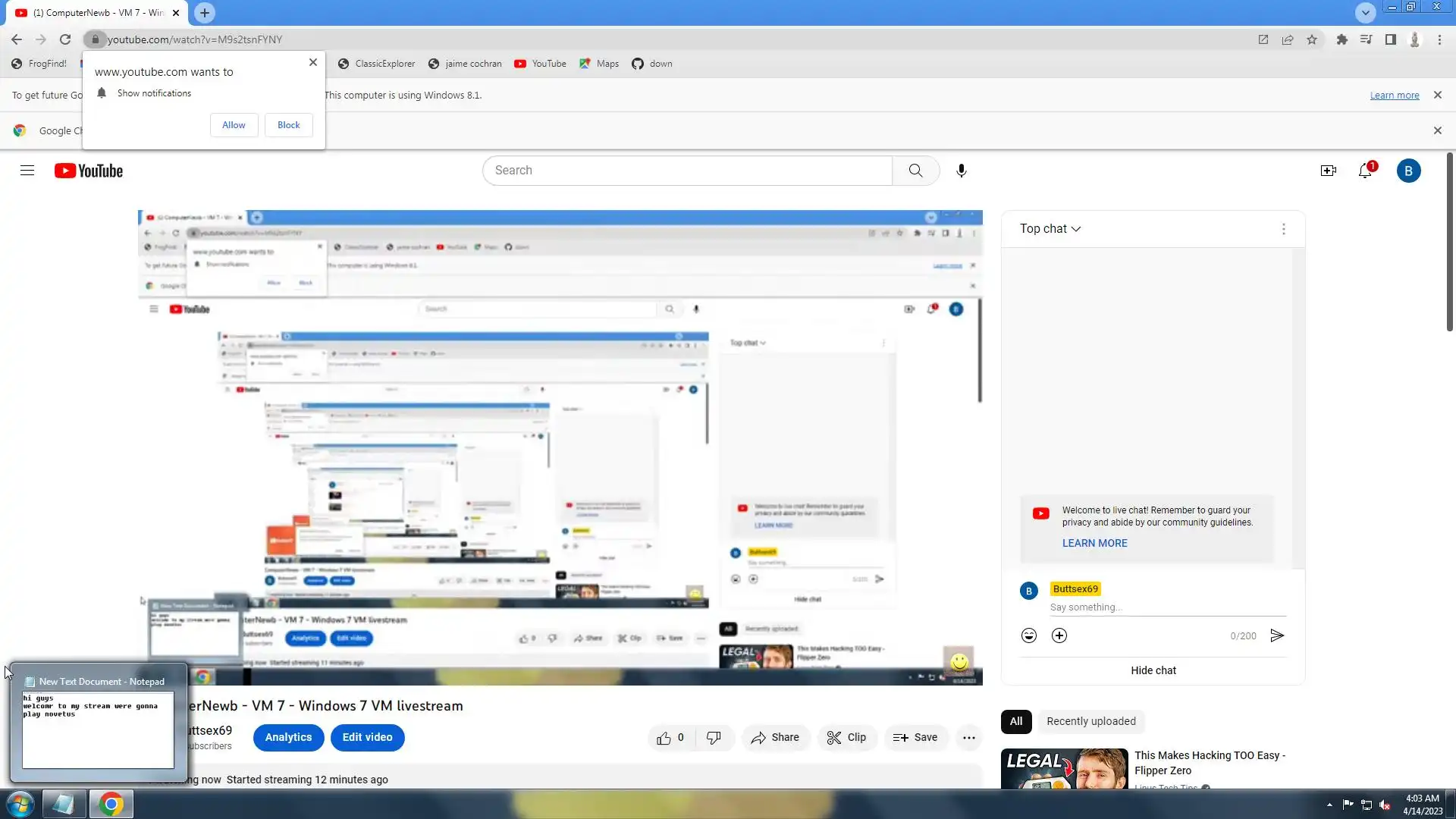The image size is (1456, 819).
Task: Open the YouTube hamburger guide menu
Action: [27, 171]
